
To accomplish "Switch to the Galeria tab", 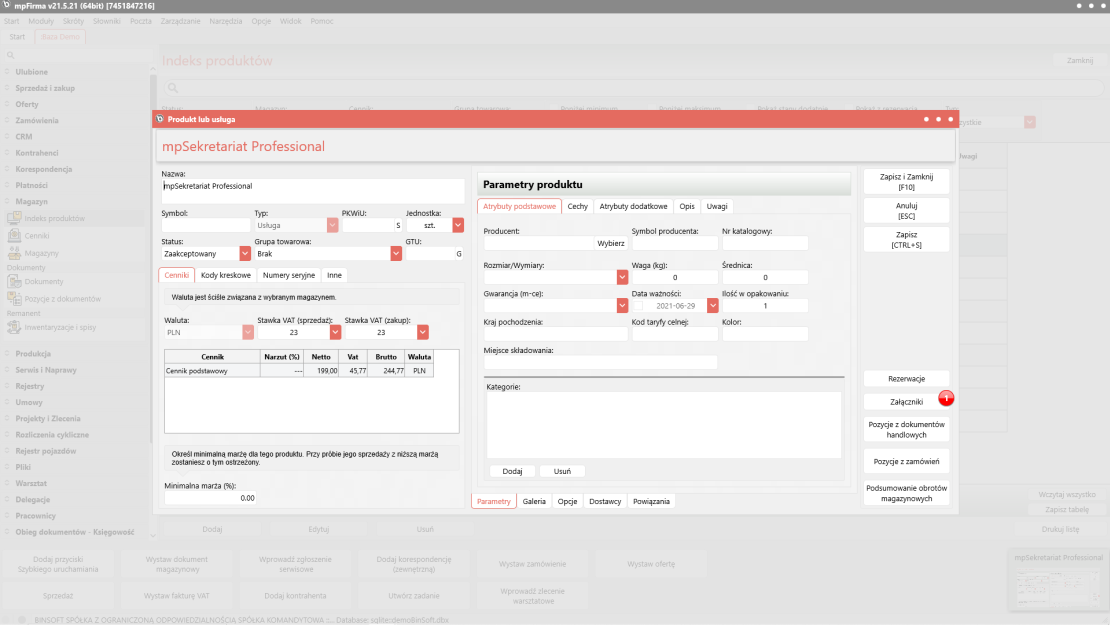I will 534,501.
